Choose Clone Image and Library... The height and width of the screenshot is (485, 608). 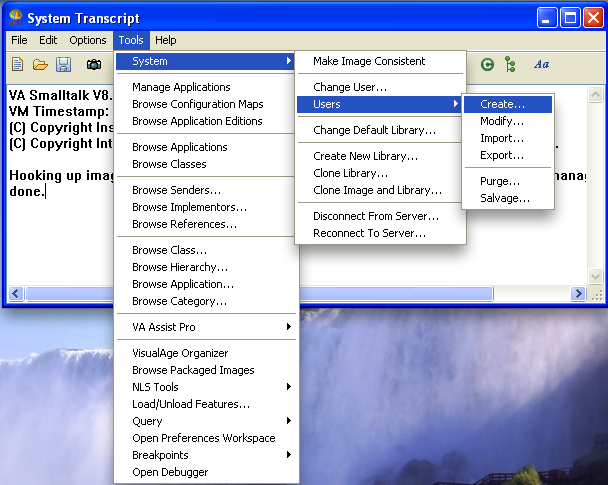(x=380, y=190)
